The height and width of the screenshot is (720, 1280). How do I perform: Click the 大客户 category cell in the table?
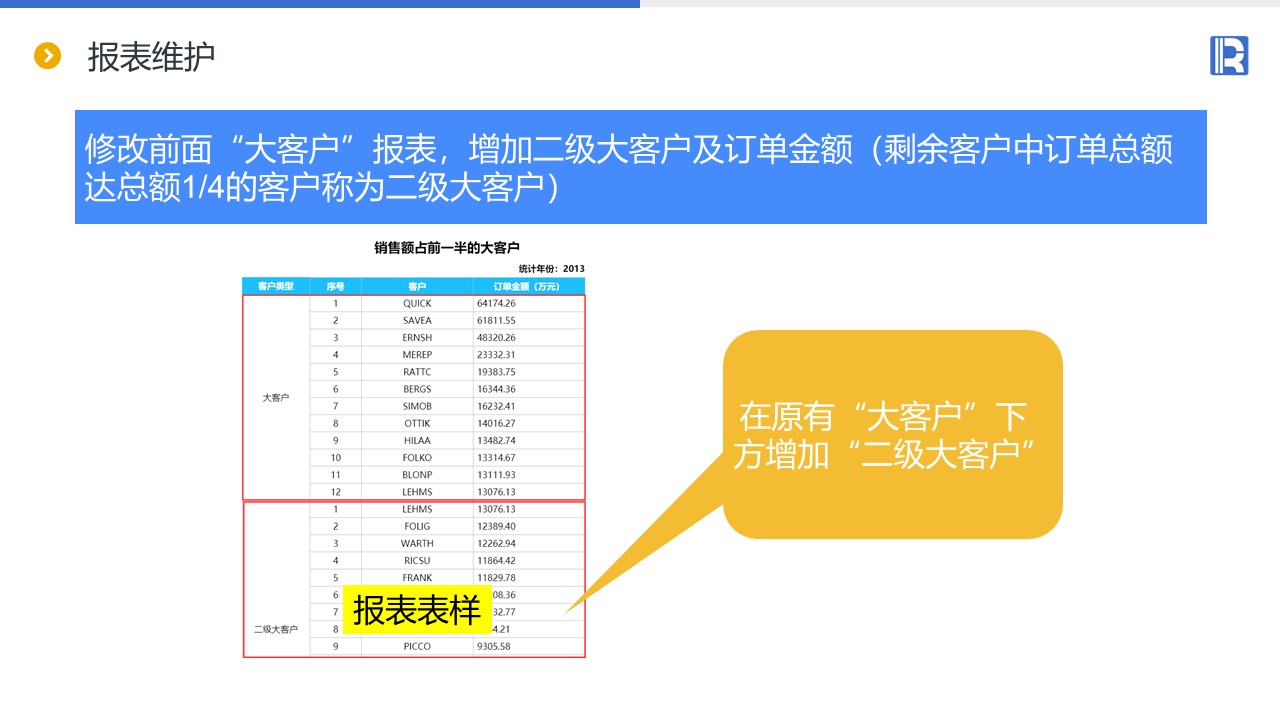[x=276, y=398]
